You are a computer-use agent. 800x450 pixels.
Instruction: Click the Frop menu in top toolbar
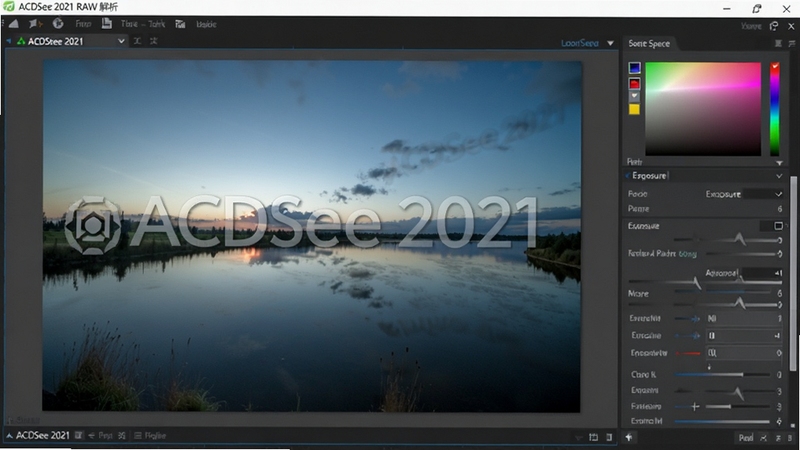click(x=83, y=23)
